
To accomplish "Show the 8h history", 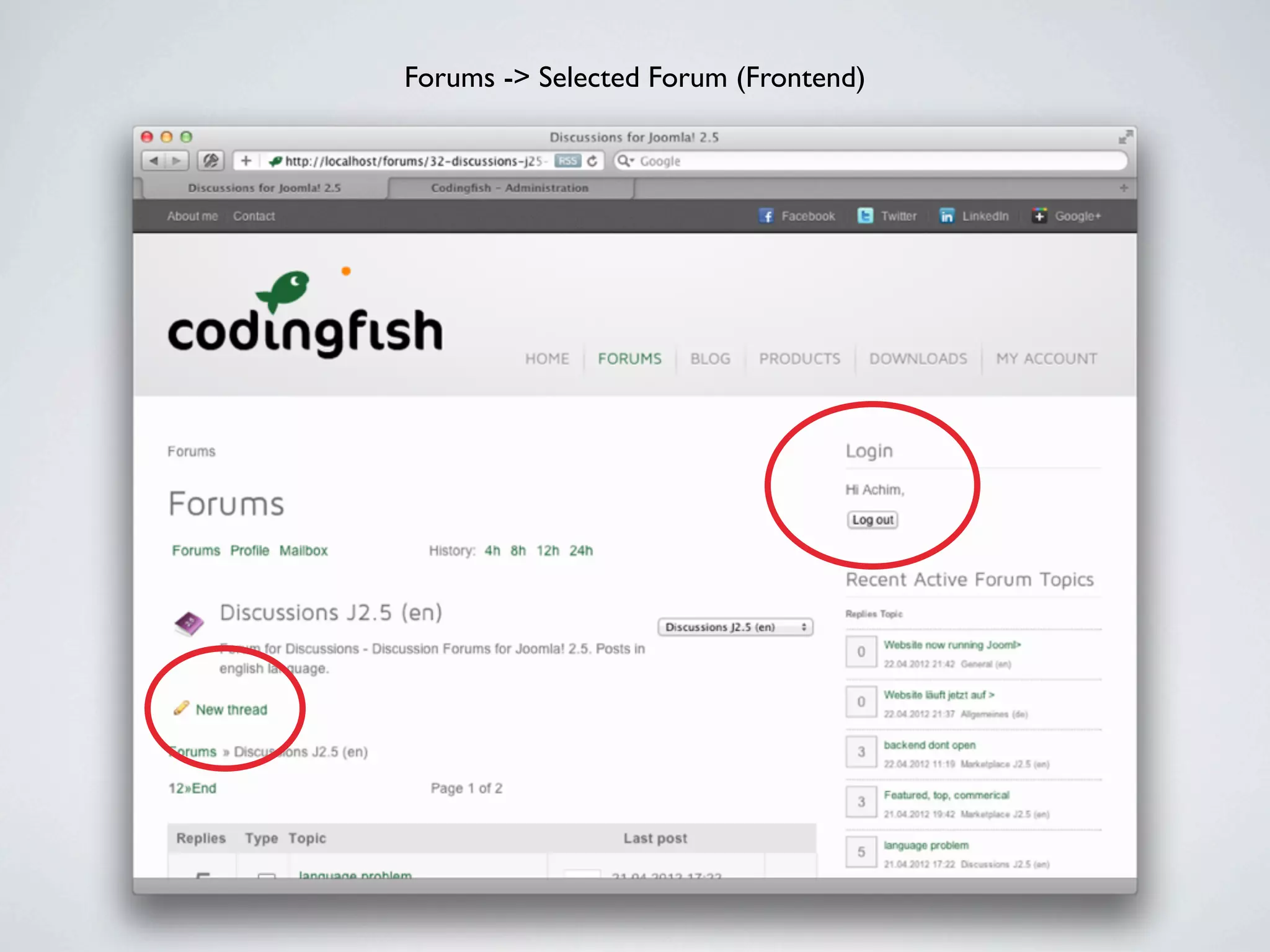I will (518, 550).
